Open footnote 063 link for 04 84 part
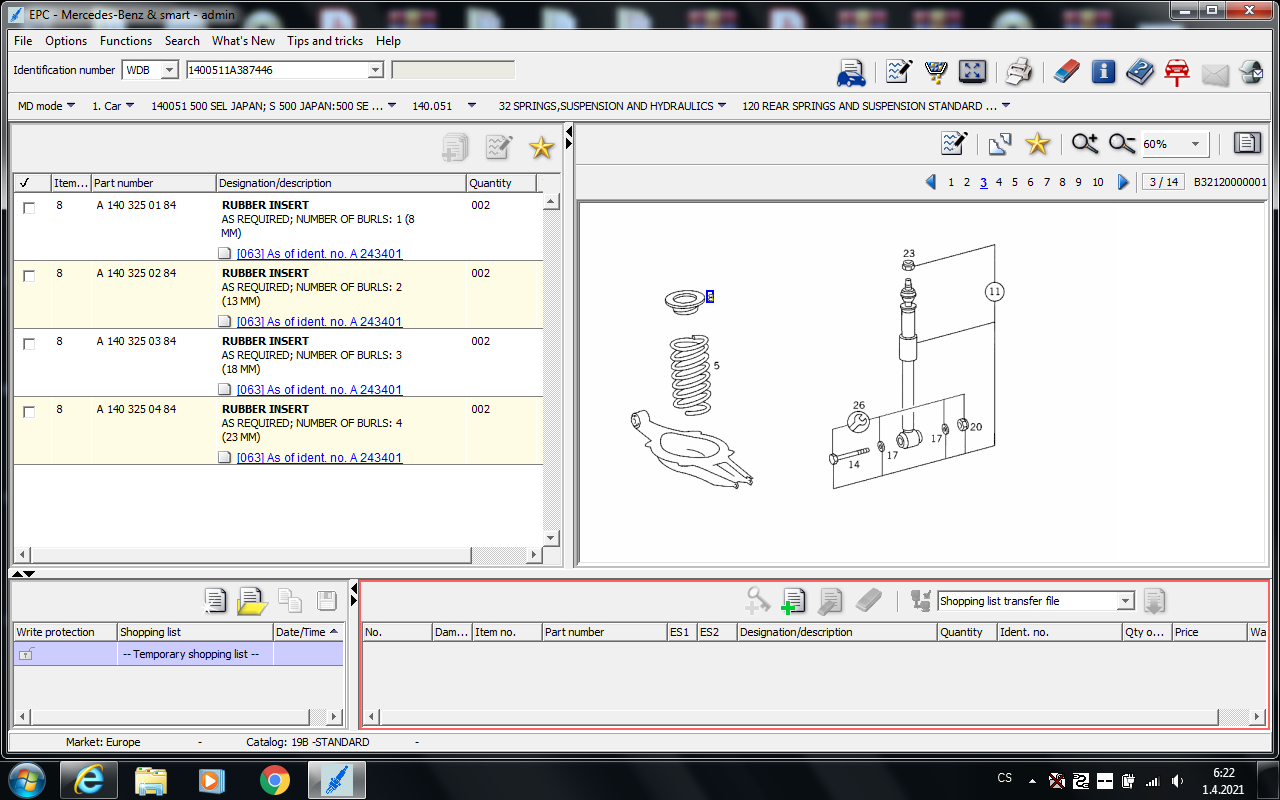This screenshot has width=1280, height=800. tap(319, 458)
